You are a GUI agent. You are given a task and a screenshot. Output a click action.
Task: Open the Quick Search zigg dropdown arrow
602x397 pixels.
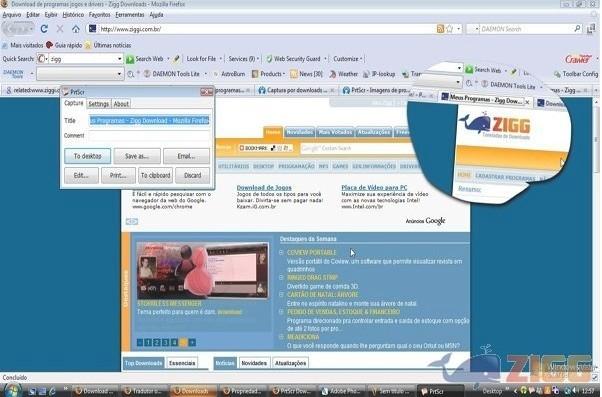click(119, 59)
